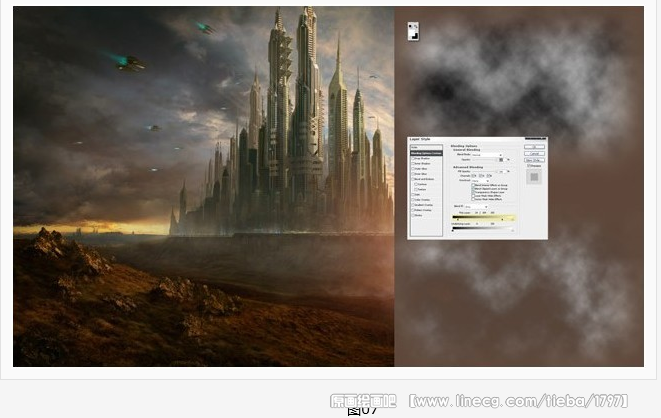Viewport: 661px width, 418px height.
Task: Toggle Vector Mask Hides Effects checkbox
Action: [473, 199]
